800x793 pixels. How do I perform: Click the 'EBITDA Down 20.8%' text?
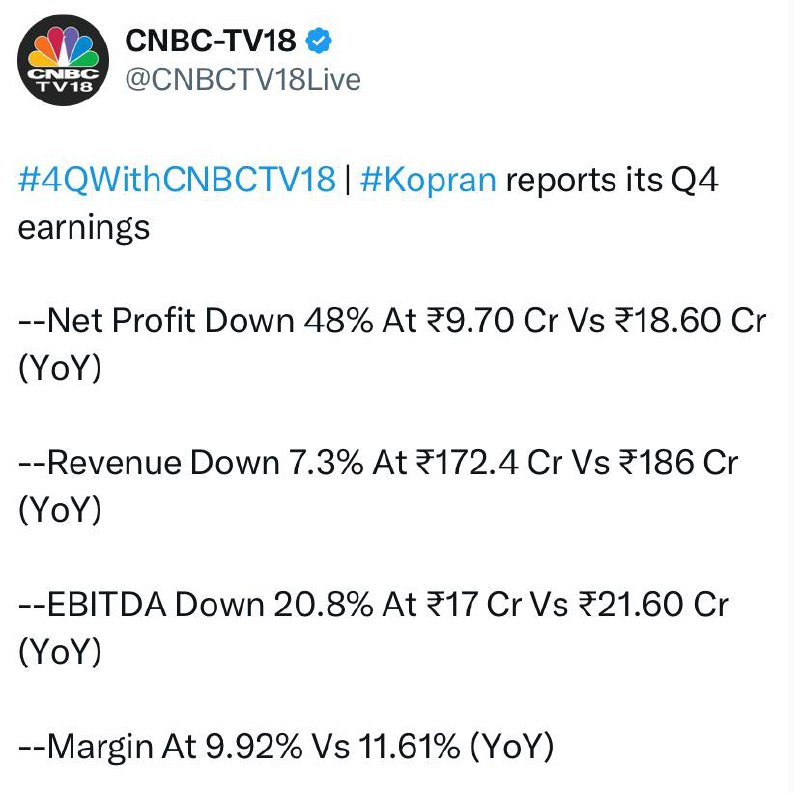[210, 605]
